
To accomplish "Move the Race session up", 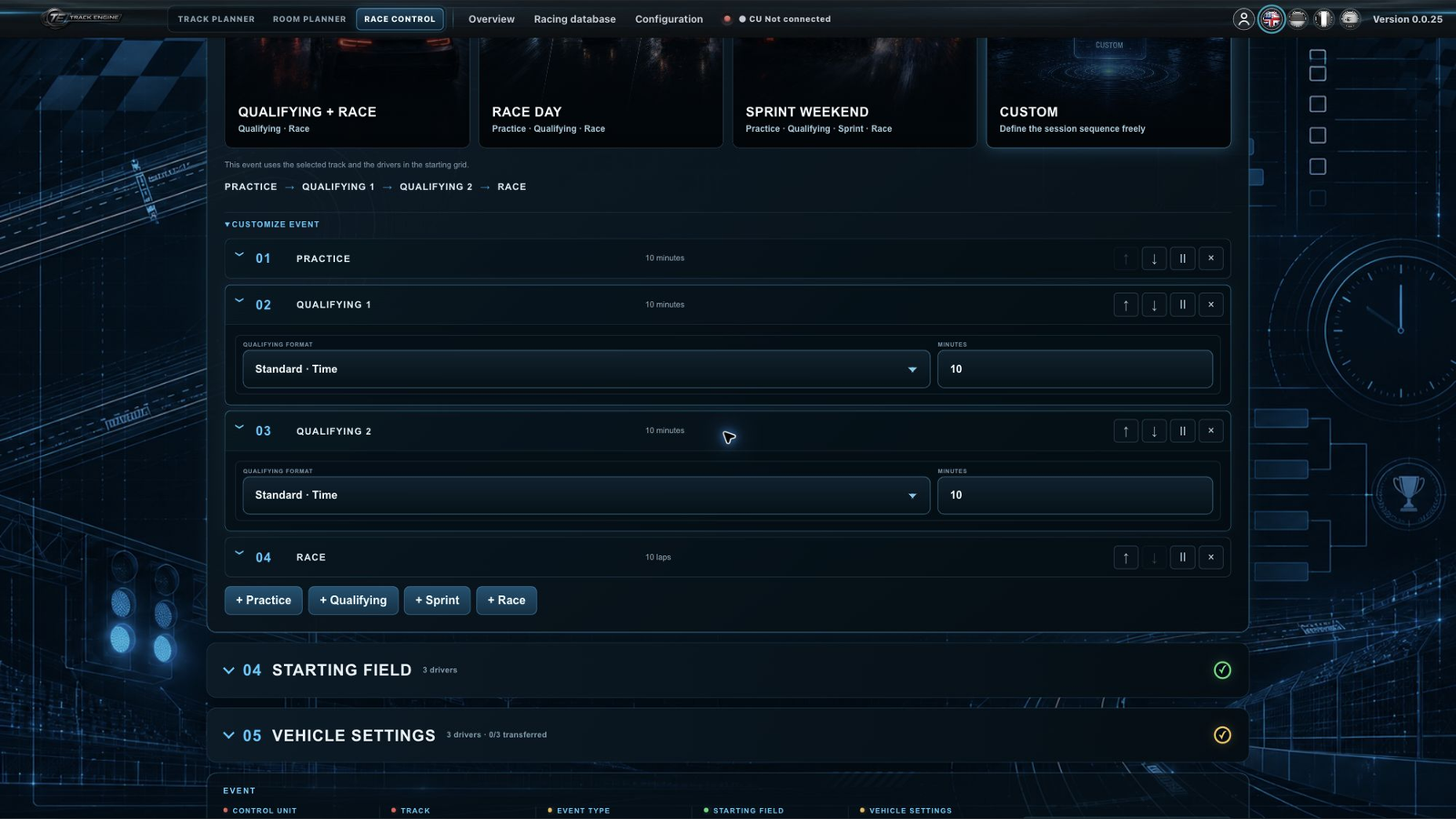I will tap(1126, 557).
